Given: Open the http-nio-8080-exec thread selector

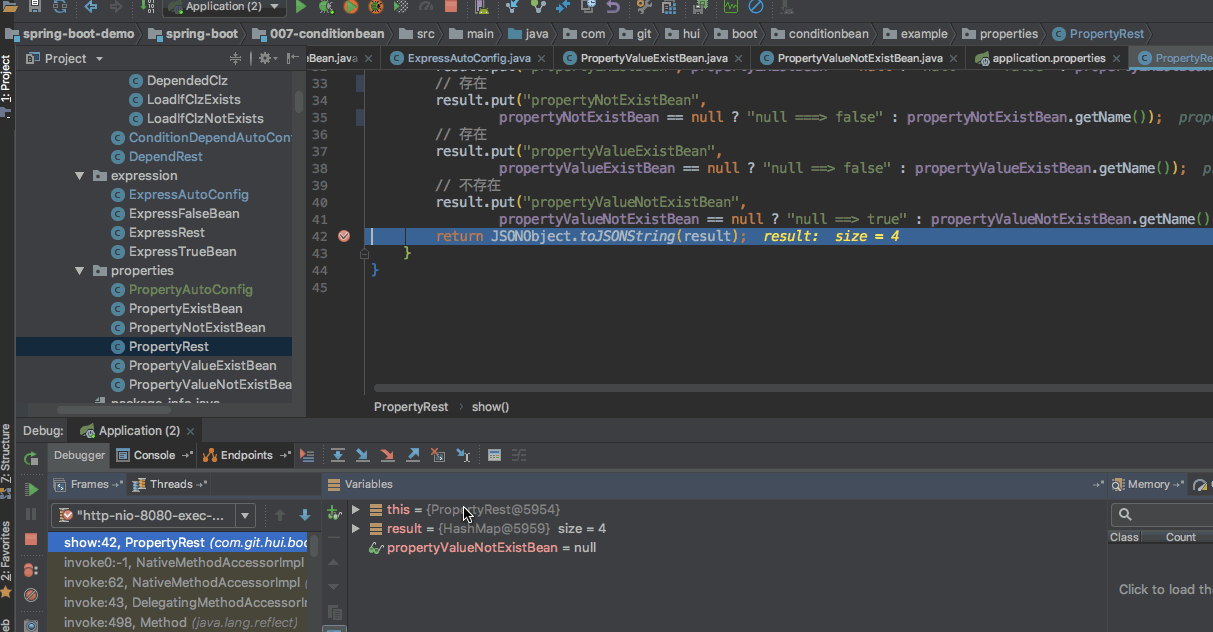Looking at the screenshot, I should click(245, 514).
